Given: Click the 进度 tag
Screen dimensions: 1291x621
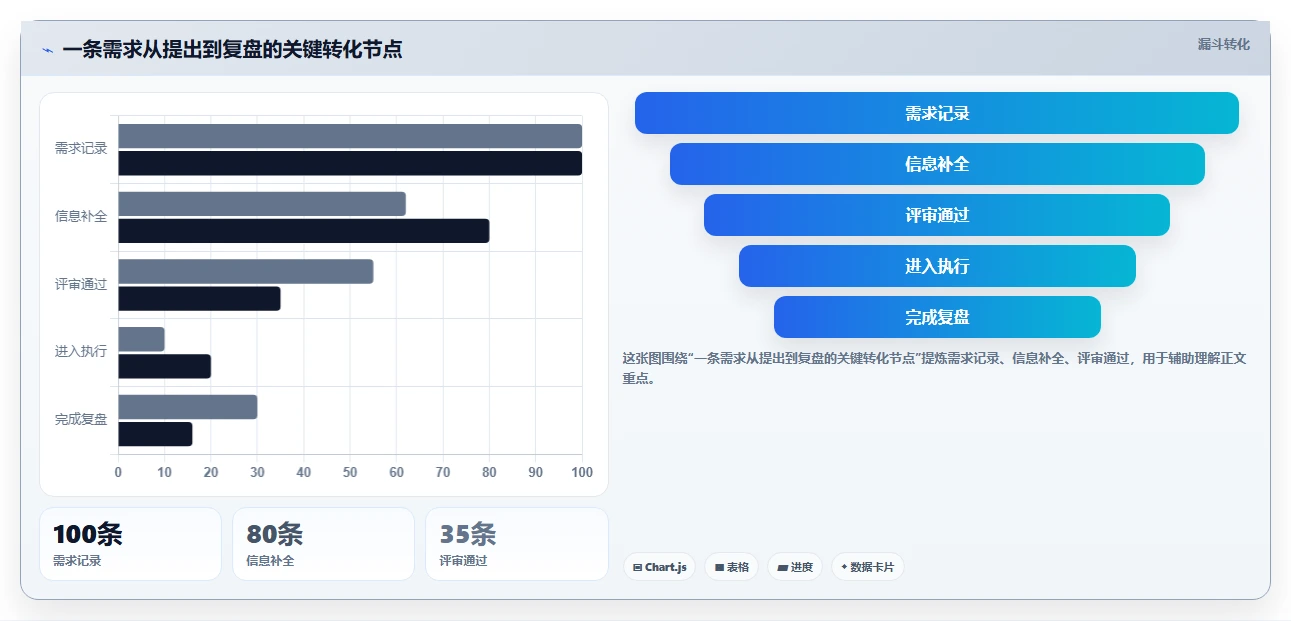Looking at the screenshot, I should tap(795, 567).
